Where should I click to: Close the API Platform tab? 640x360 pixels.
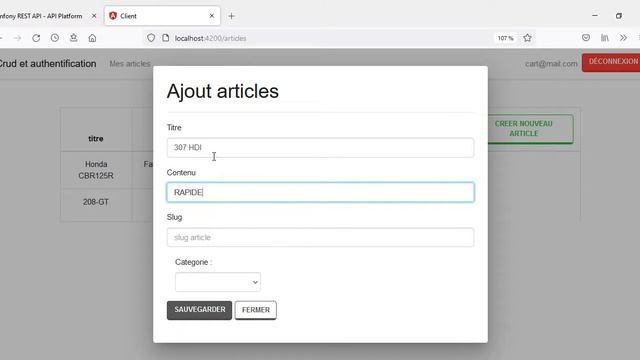point(94,16)
